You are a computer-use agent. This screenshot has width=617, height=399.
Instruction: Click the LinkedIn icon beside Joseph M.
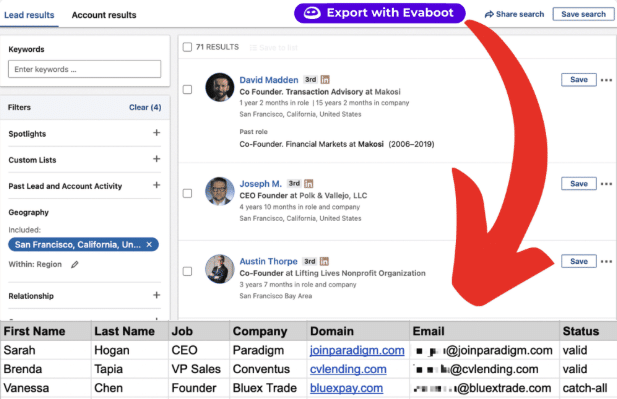click(309, 183)
